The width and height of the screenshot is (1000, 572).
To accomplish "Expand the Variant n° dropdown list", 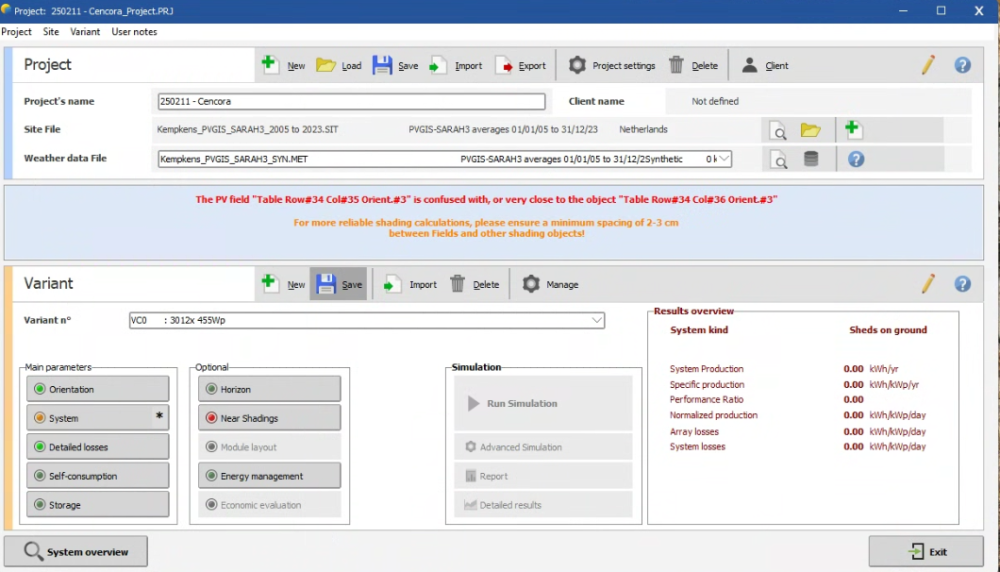I will pos(597,321).
